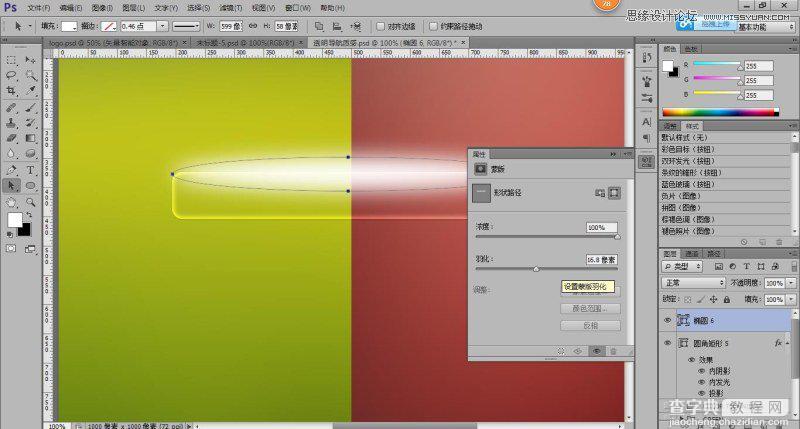Viewport: 800px width, 429px height.
Task: Enable the 约束路径拖动 checkbox
Action: (x=433, y=26)
